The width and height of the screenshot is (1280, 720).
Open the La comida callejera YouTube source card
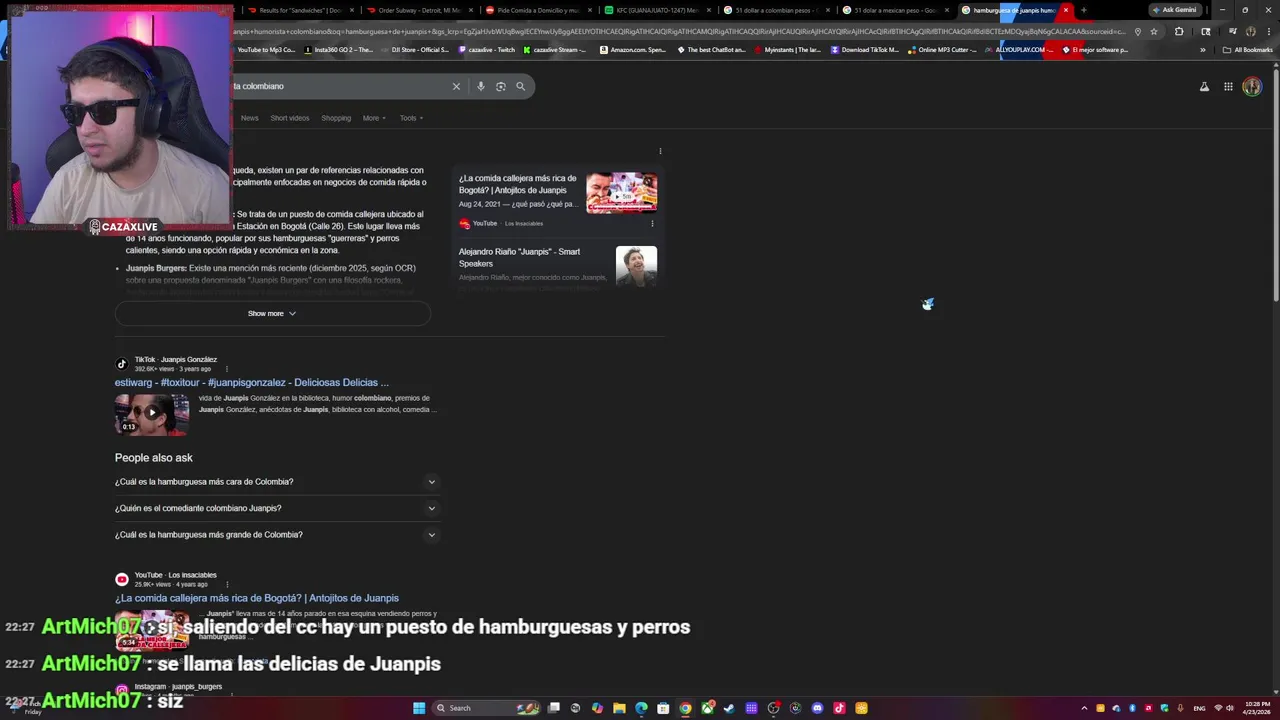(558, 198)
